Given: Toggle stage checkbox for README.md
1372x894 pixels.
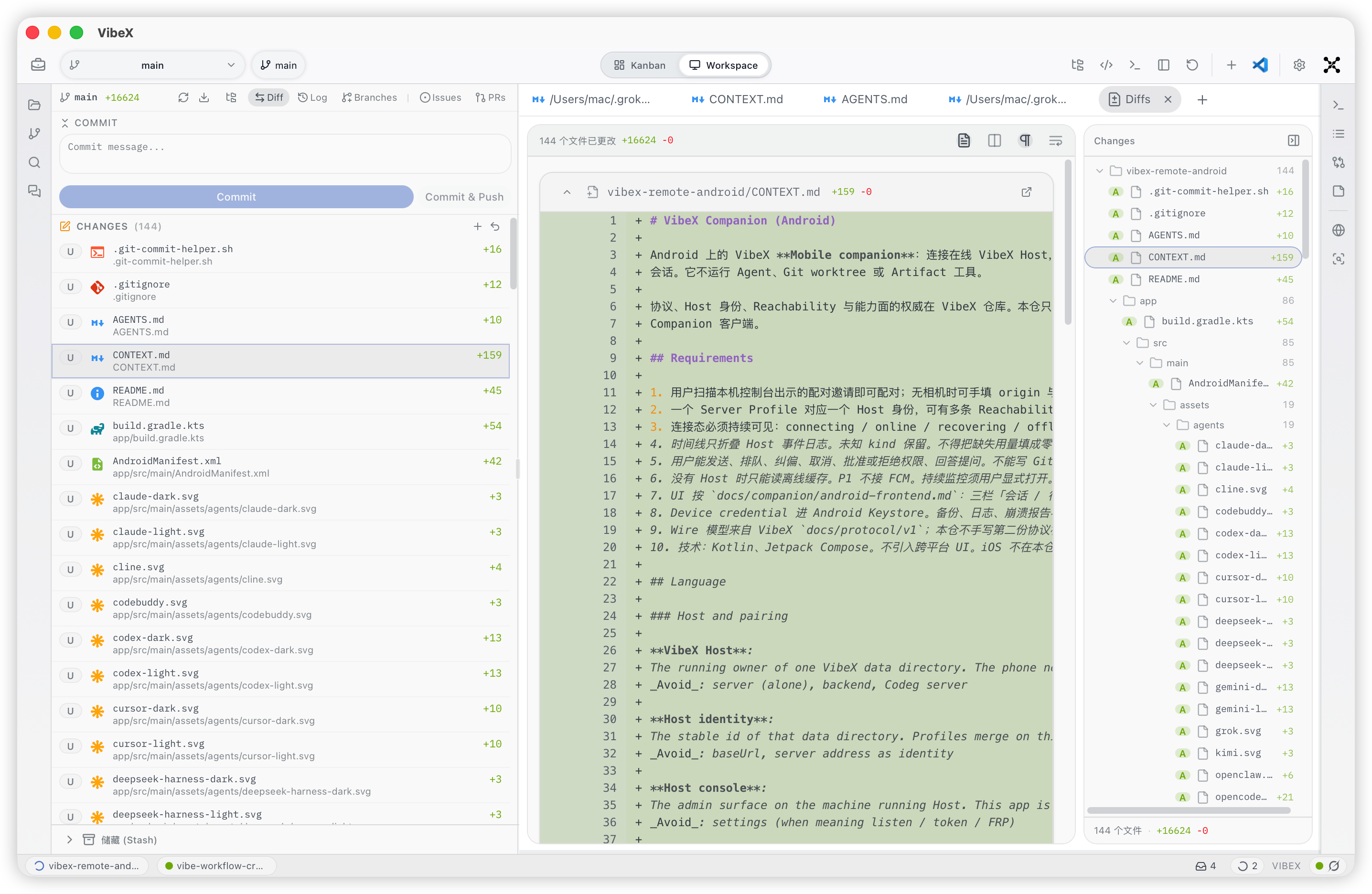Looking at the screenshot, I should tap(70, 393).
